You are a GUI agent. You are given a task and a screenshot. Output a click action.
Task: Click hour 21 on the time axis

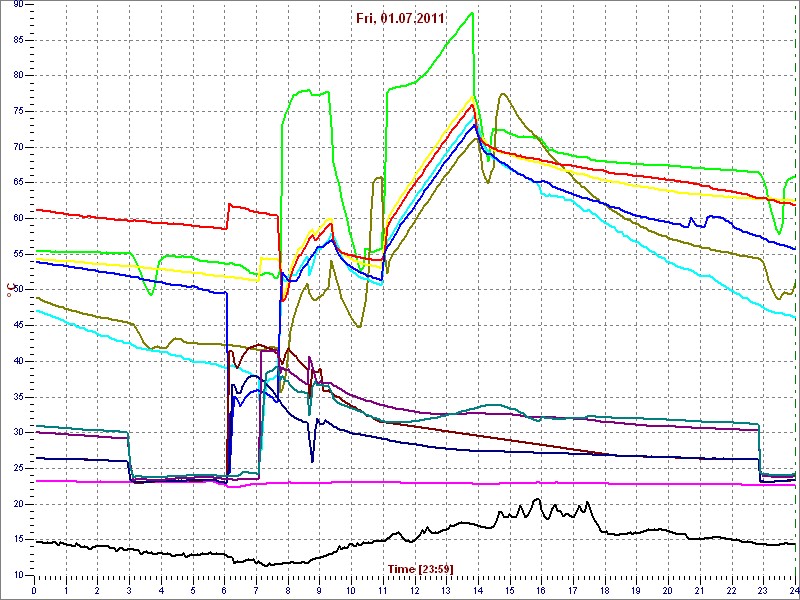point(700,591)
